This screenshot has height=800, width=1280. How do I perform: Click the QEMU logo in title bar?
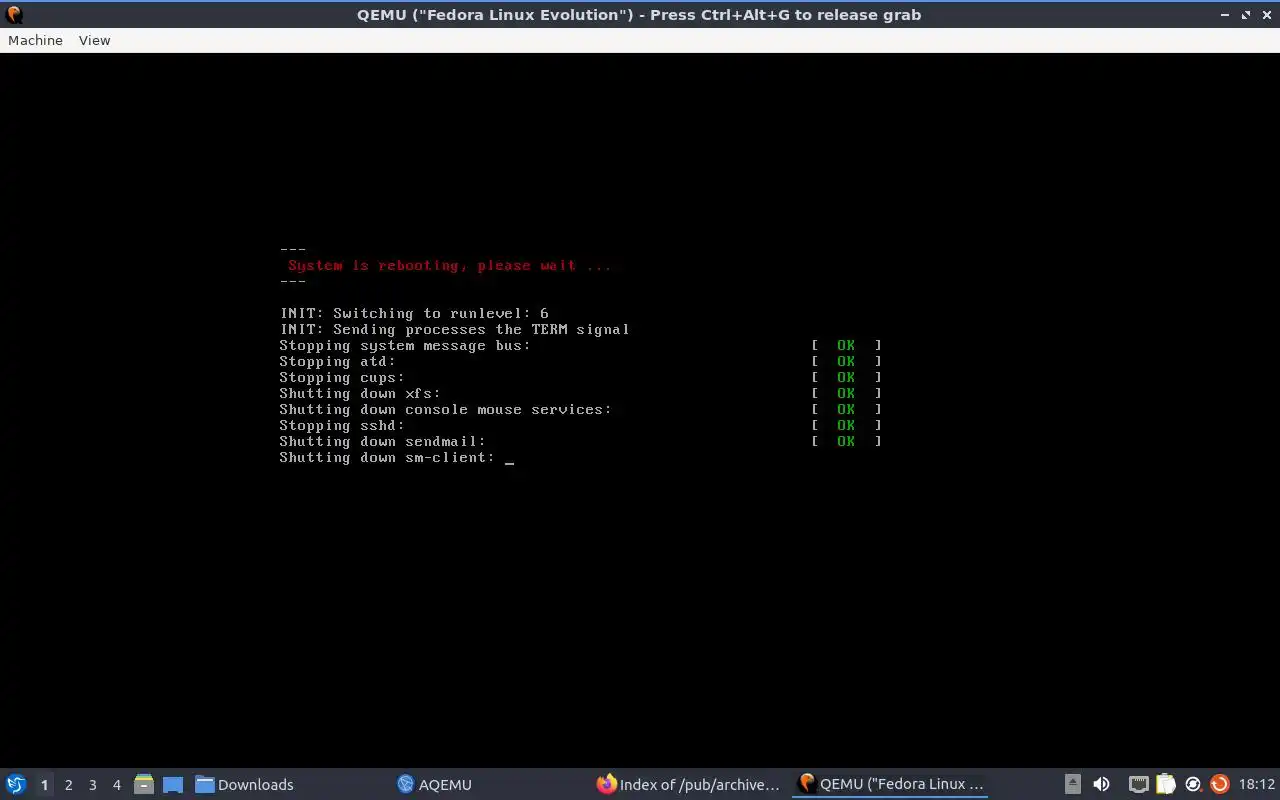(x=14, y=15)
